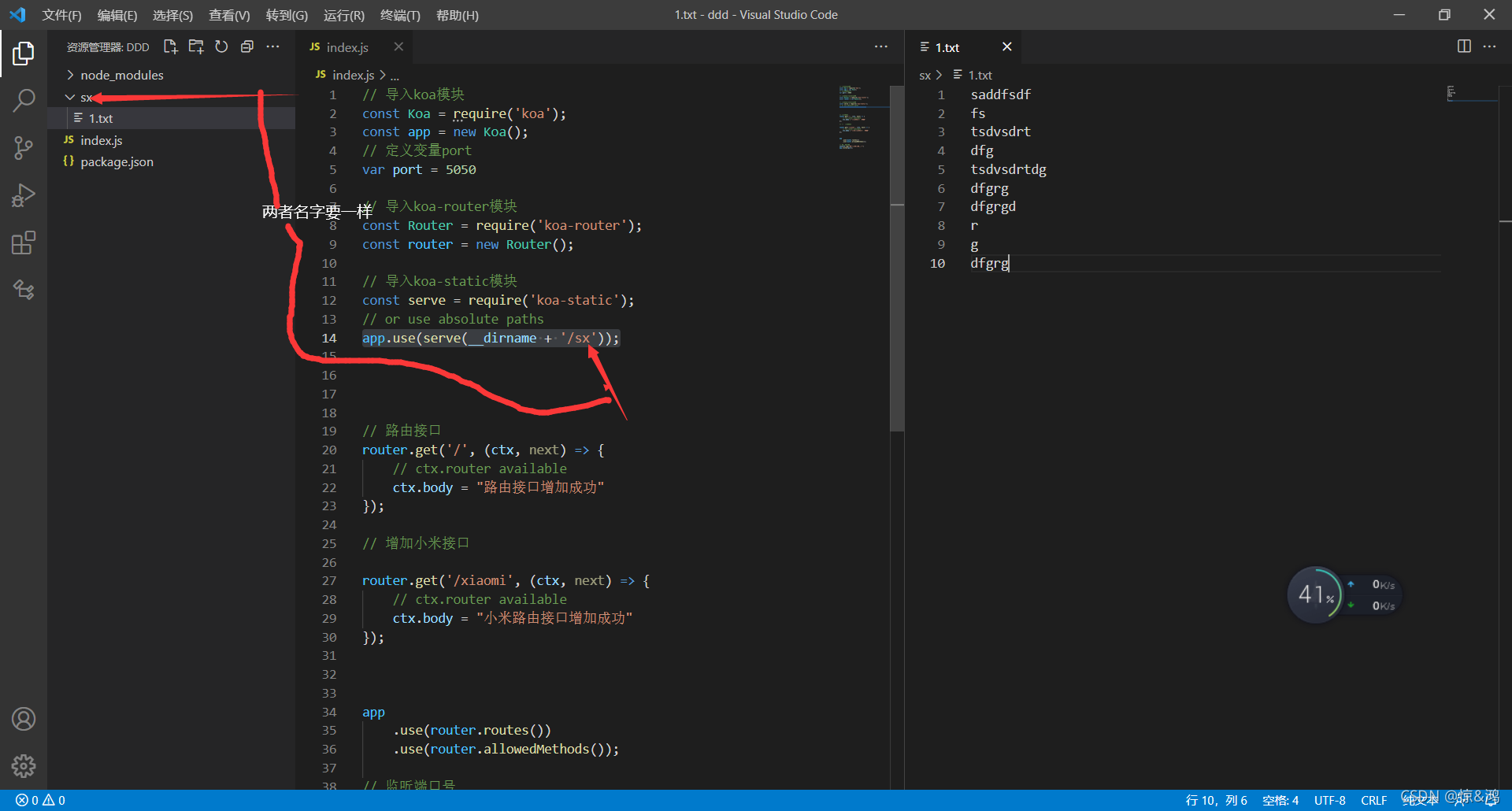The height and width of the screenshot is (811, 1512).
Task: Close the 1.txt editor tab
Action: tap(1006, 47)
